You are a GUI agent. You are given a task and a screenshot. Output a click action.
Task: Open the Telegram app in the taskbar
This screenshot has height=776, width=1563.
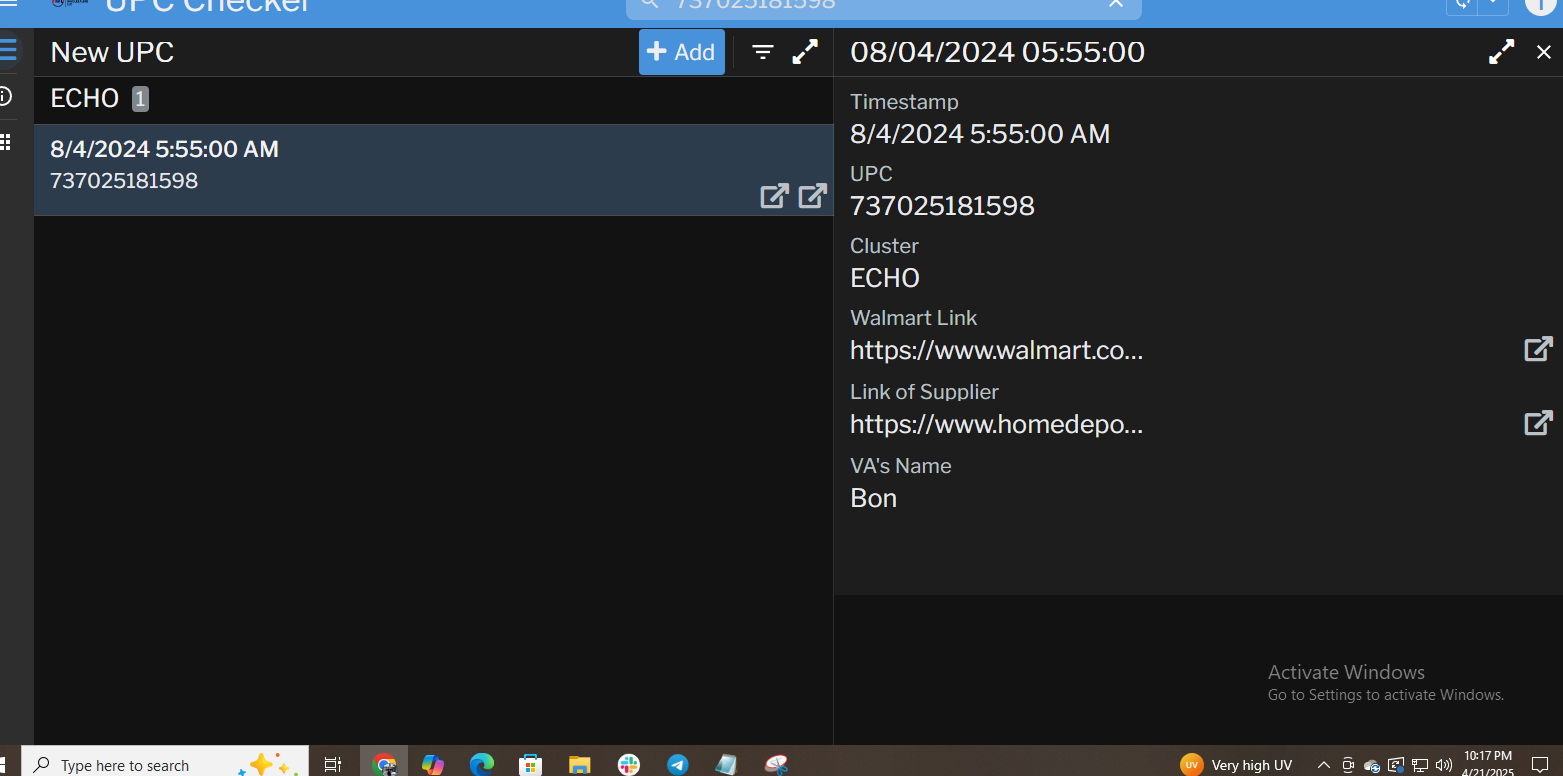click(677, 765)
